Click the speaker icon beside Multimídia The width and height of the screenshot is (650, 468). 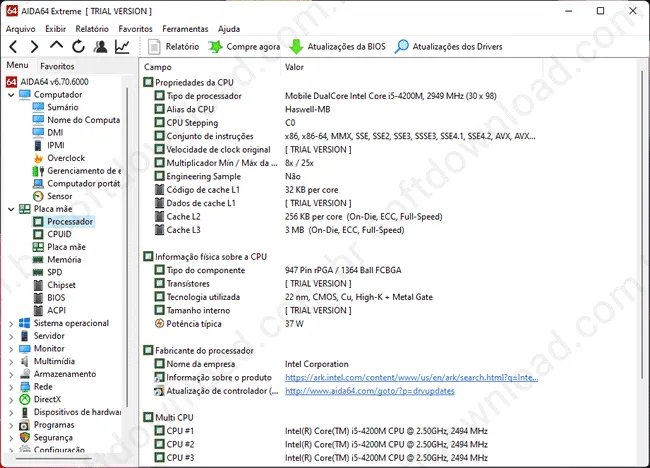click(x=25, y=362)
